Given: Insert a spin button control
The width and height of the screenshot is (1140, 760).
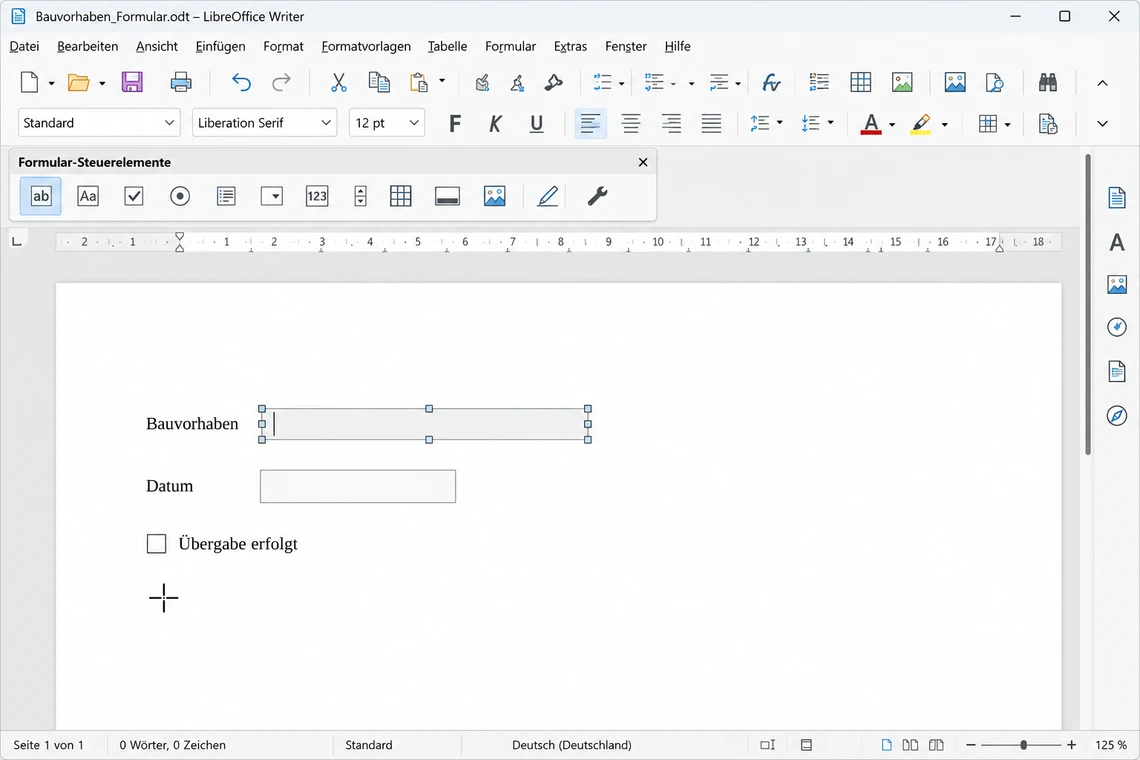Looking at the screenshot, I should (x=361, y=196).
